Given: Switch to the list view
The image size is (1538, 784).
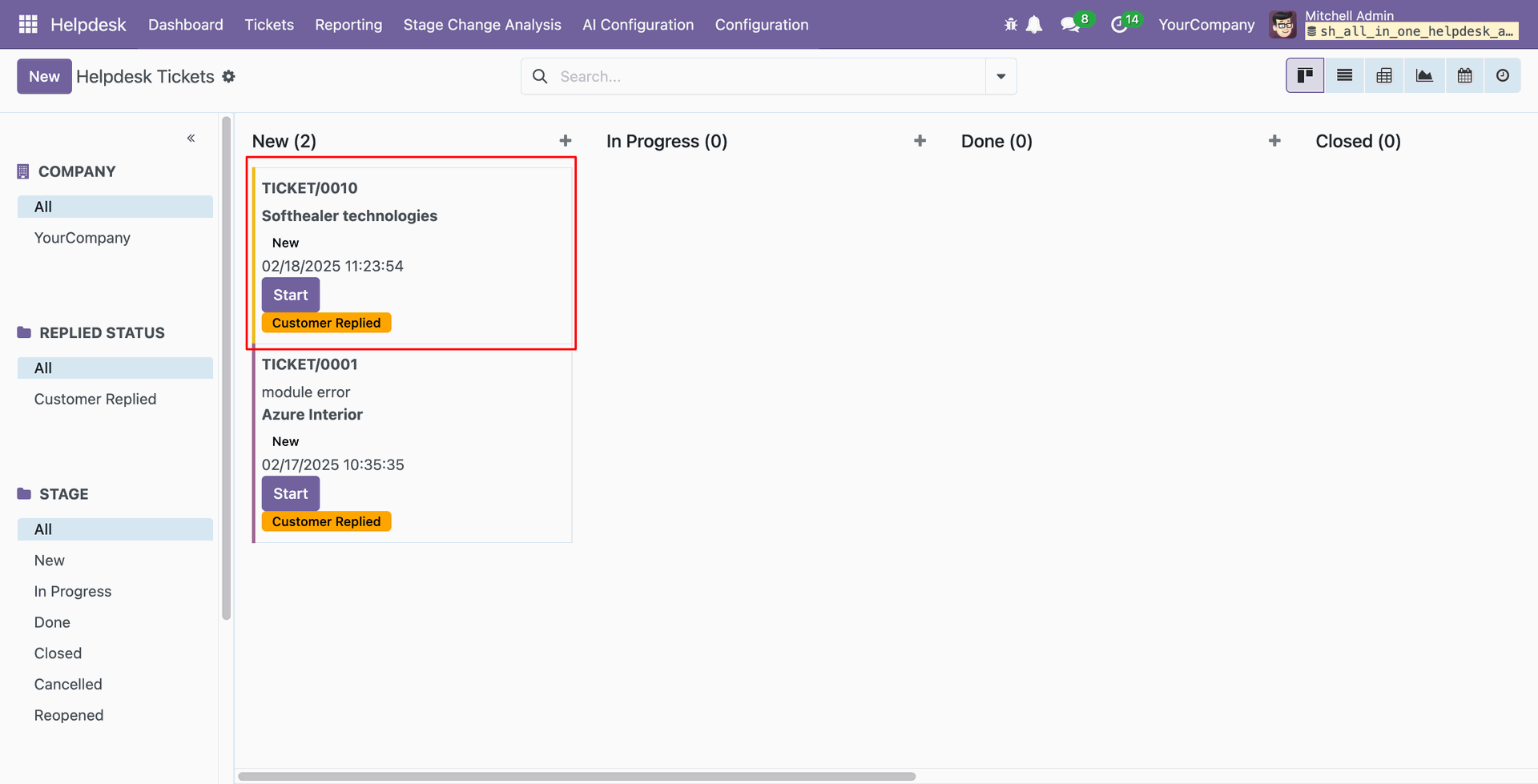Looking at the screenshot, I should coord(1345,75).
